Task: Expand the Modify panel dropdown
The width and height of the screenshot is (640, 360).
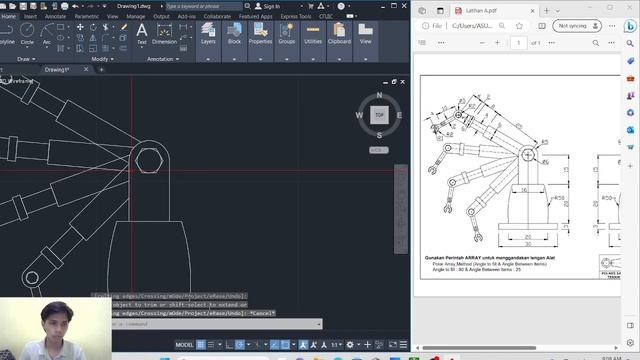Action: [102, 59]
